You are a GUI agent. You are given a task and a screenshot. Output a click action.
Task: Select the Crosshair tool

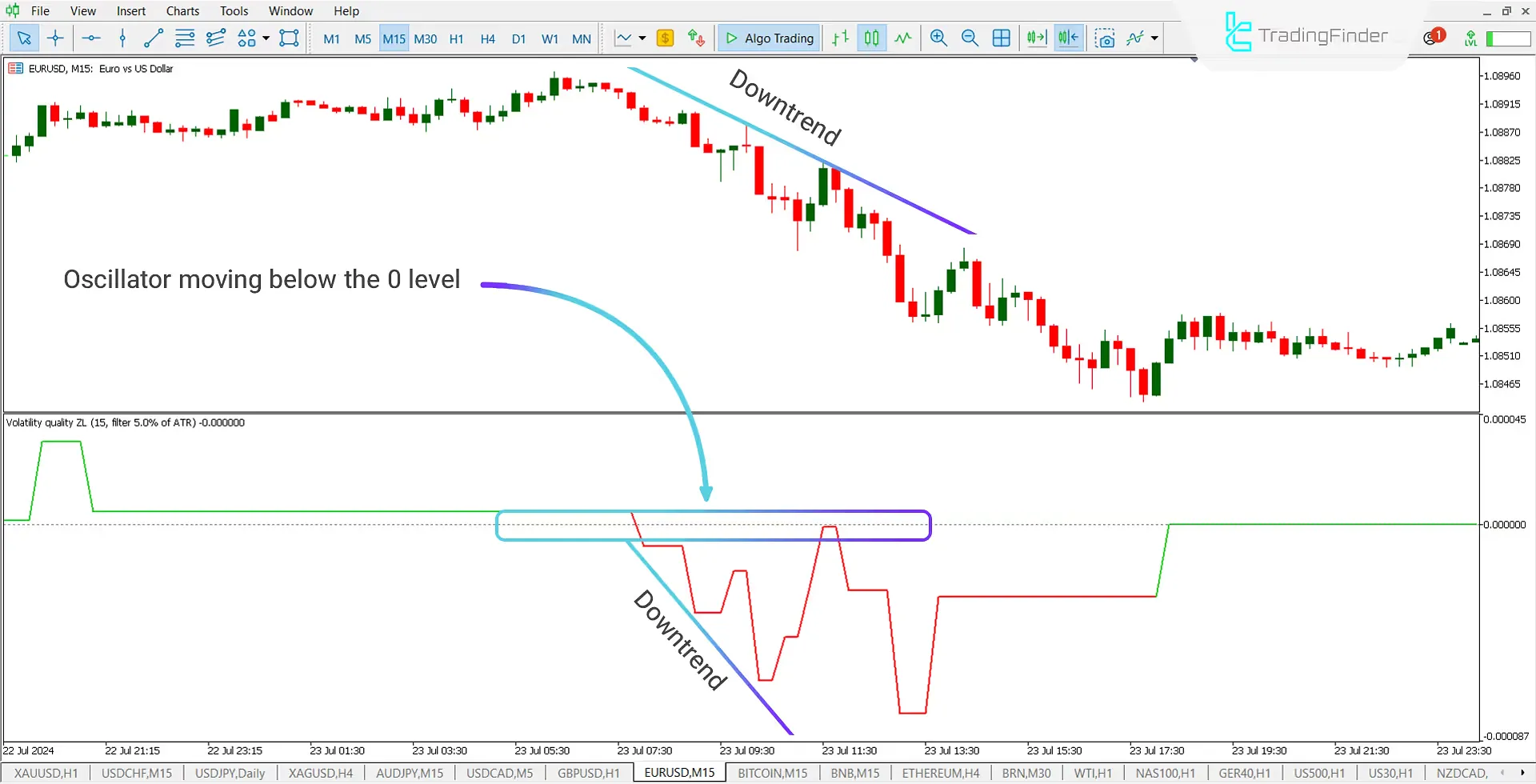[x=55, y=38]
